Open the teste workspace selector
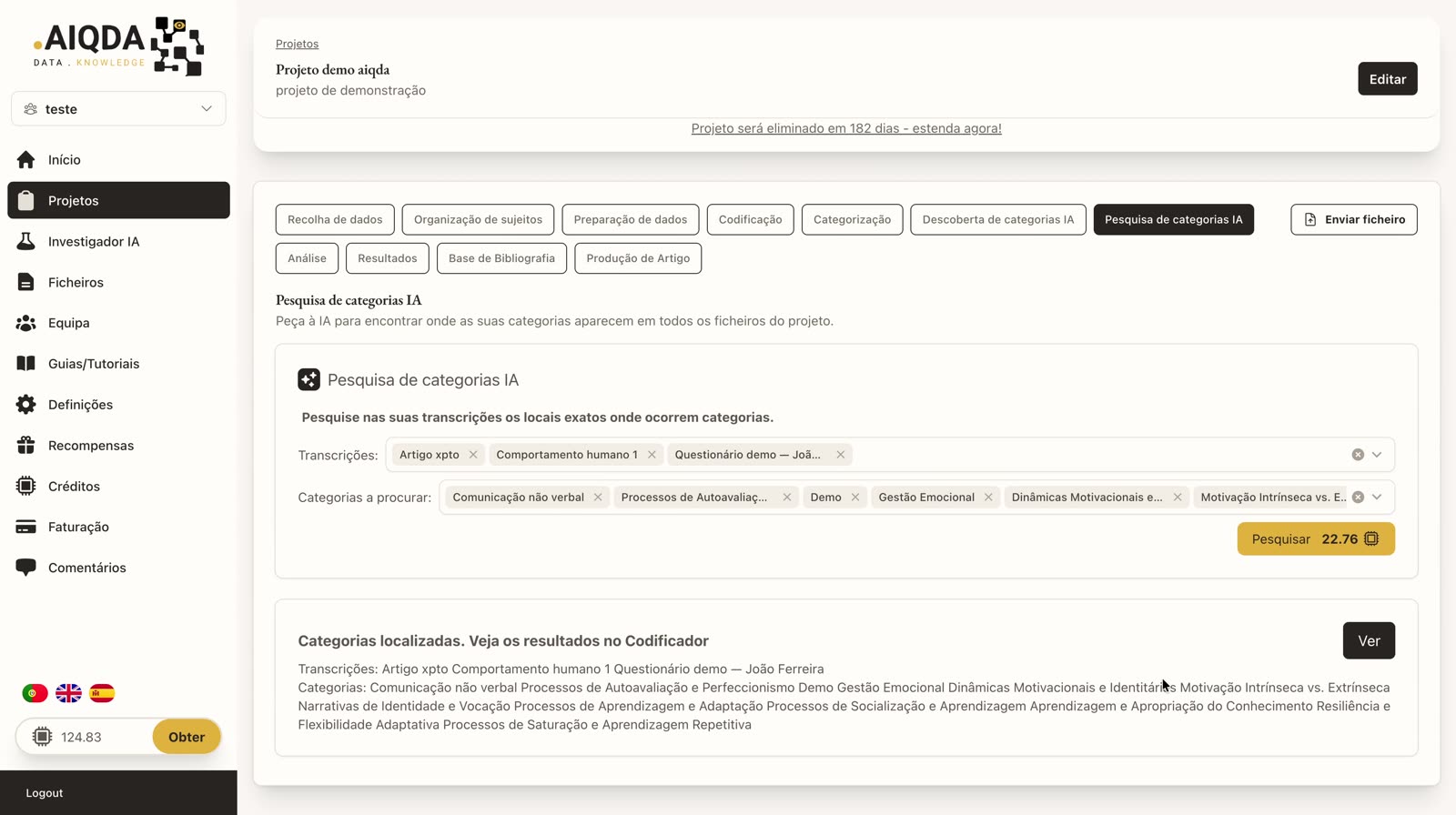1456x815 pixels. (118, 109)
